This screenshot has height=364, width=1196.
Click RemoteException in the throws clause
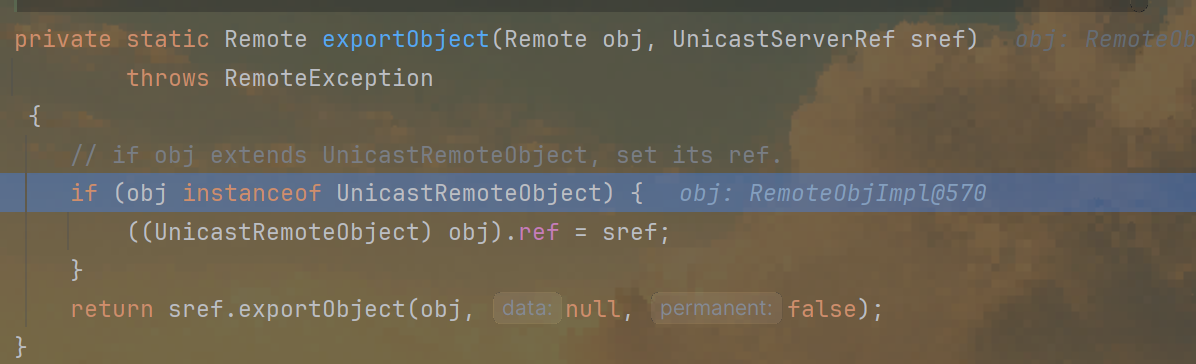[x=329, y=79]
